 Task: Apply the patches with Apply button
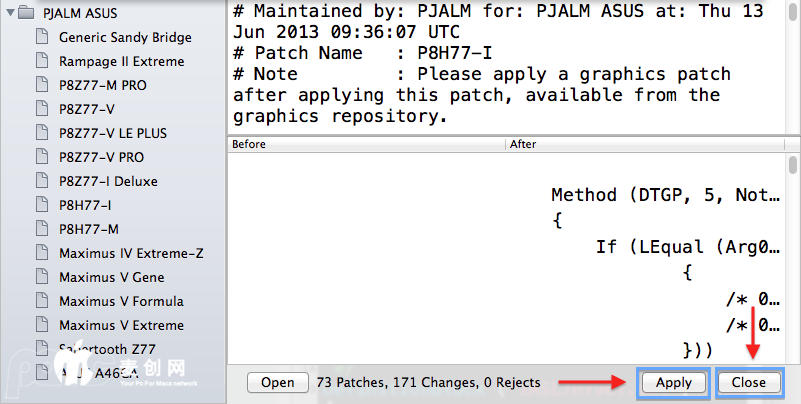click(673, 382)
